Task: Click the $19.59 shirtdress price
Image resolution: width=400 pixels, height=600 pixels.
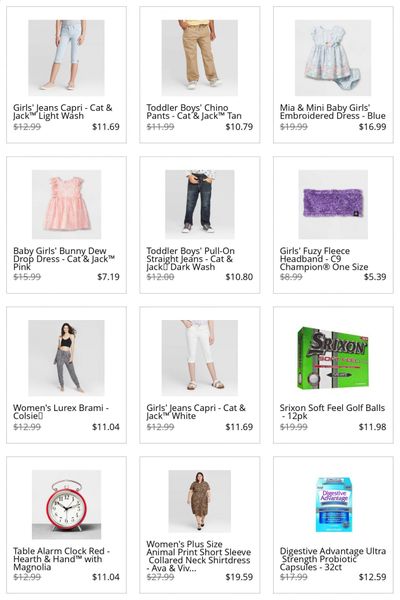Action: coord(239,577)
